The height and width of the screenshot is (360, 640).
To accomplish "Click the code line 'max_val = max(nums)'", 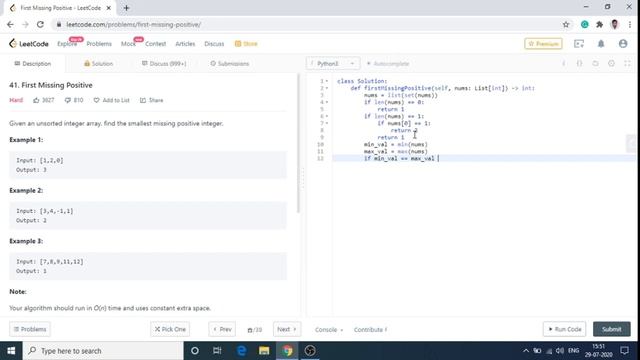I will (396, 151).
